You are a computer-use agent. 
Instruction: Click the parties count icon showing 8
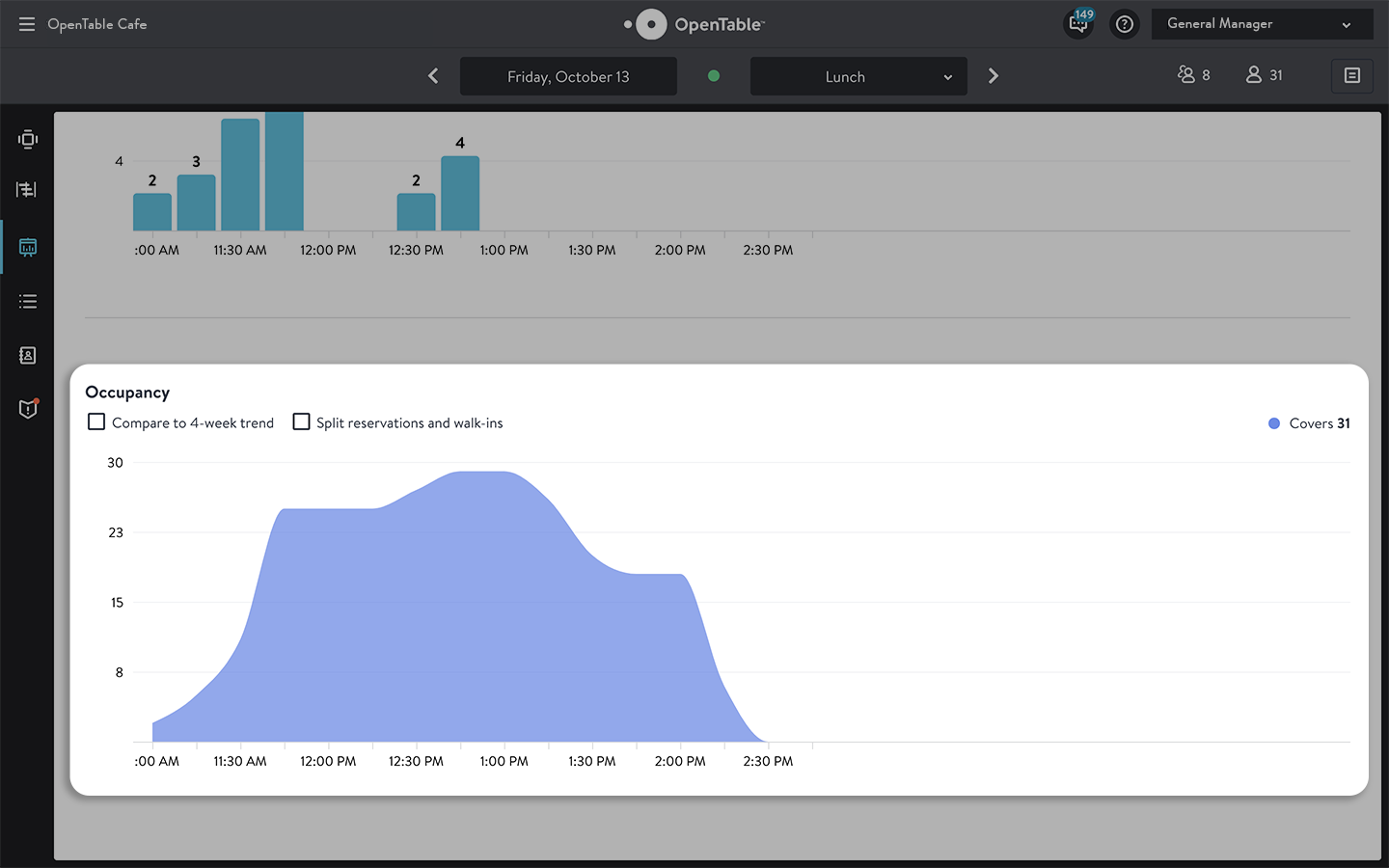1193,75
